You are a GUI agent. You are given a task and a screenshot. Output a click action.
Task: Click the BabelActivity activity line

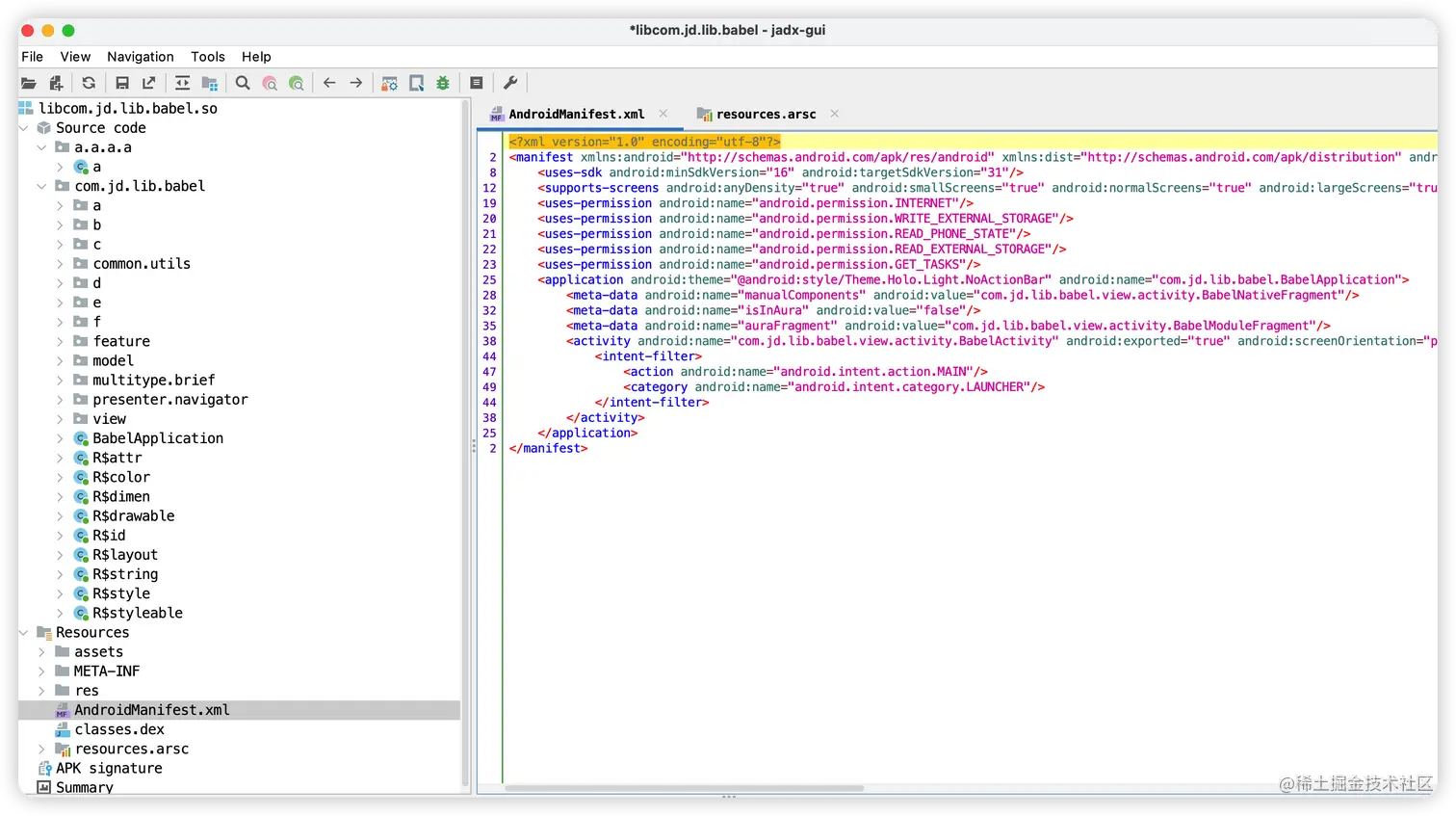(1001, 341)
